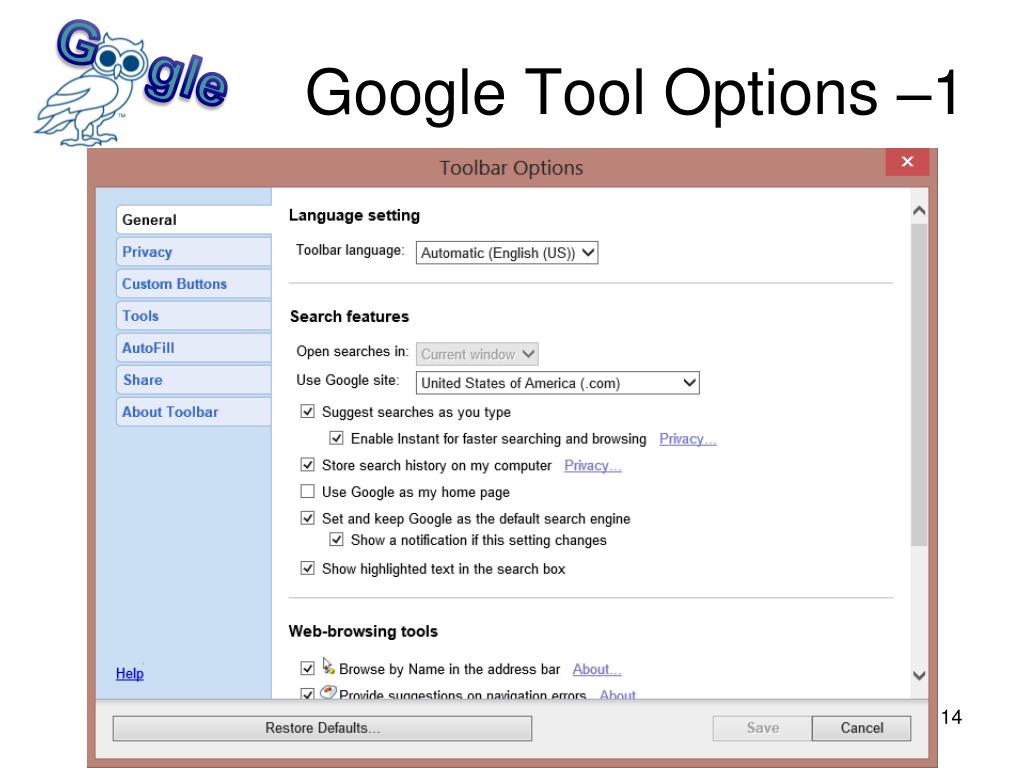Select the General tab

pyautogui.click(x=194, y=219)
